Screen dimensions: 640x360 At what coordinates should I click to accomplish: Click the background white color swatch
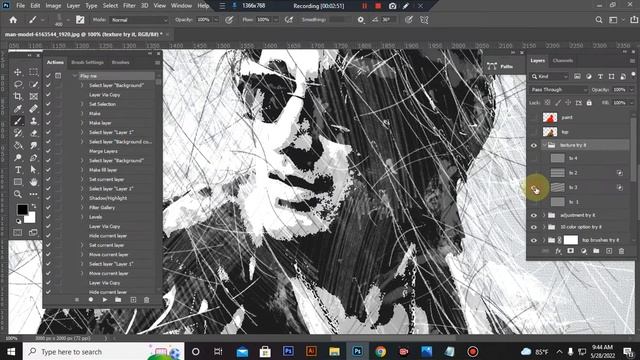pos(31,218)
